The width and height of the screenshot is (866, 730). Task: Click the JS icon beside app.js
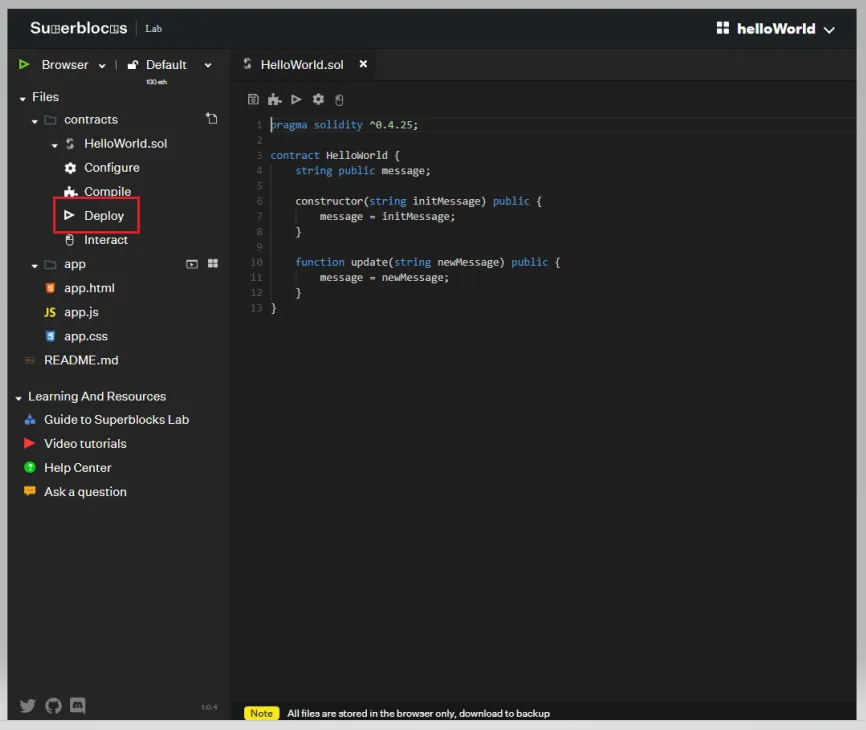point(50,313)
